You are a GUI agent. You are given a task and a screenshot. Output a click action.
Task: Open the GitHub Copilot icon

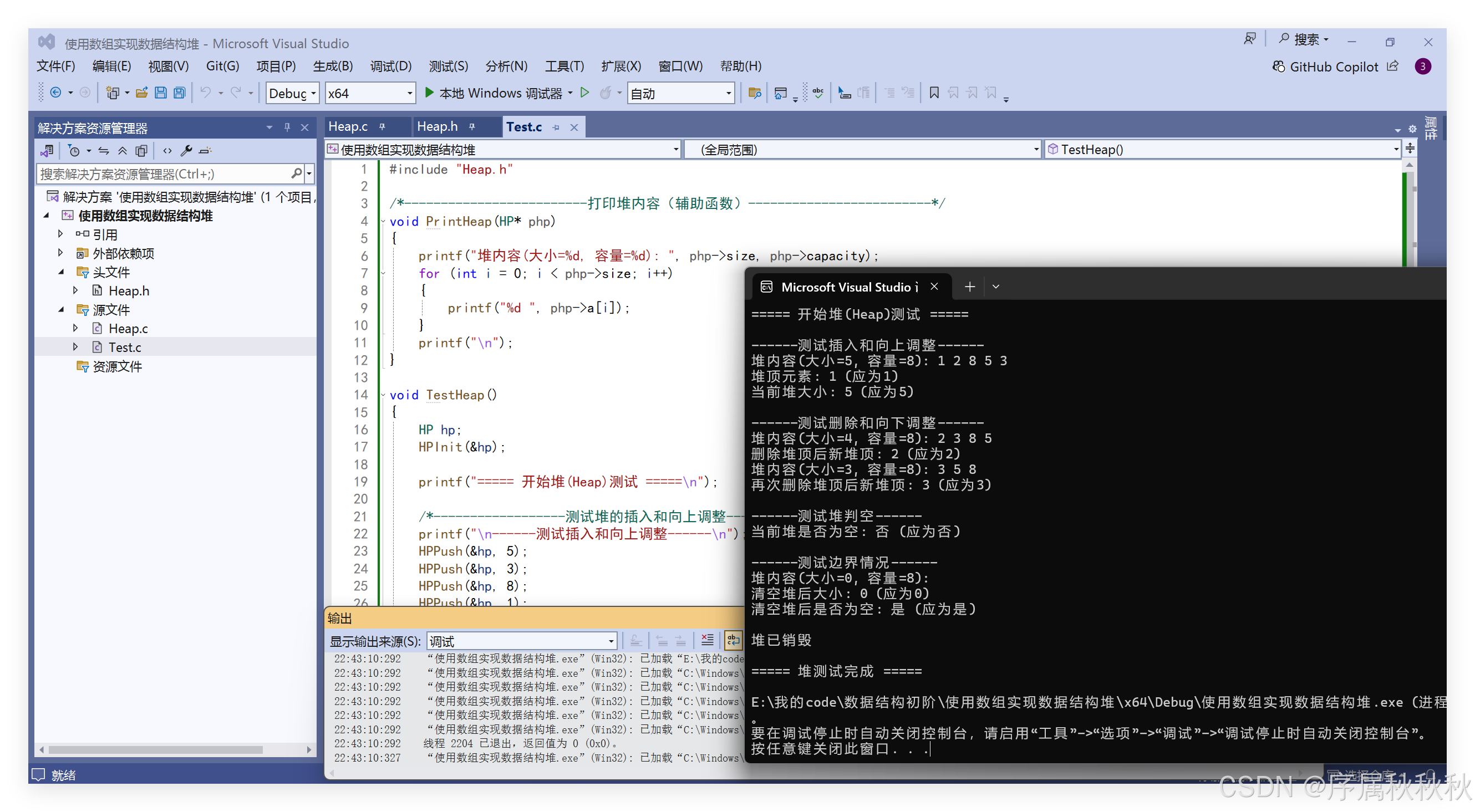(1279, 67)
